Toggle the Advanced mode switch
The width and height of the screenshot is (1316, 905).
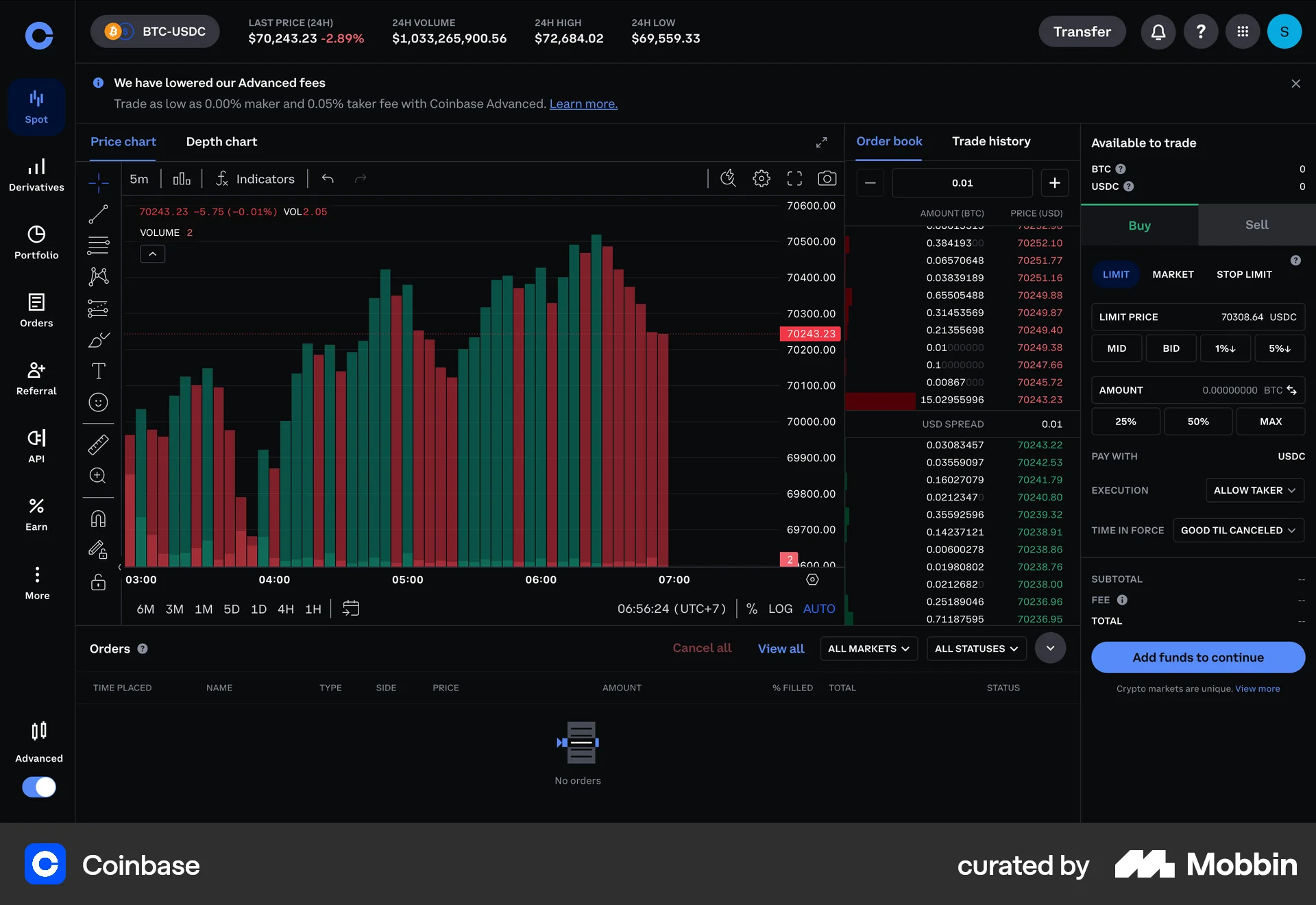click(x=39, y=787)
